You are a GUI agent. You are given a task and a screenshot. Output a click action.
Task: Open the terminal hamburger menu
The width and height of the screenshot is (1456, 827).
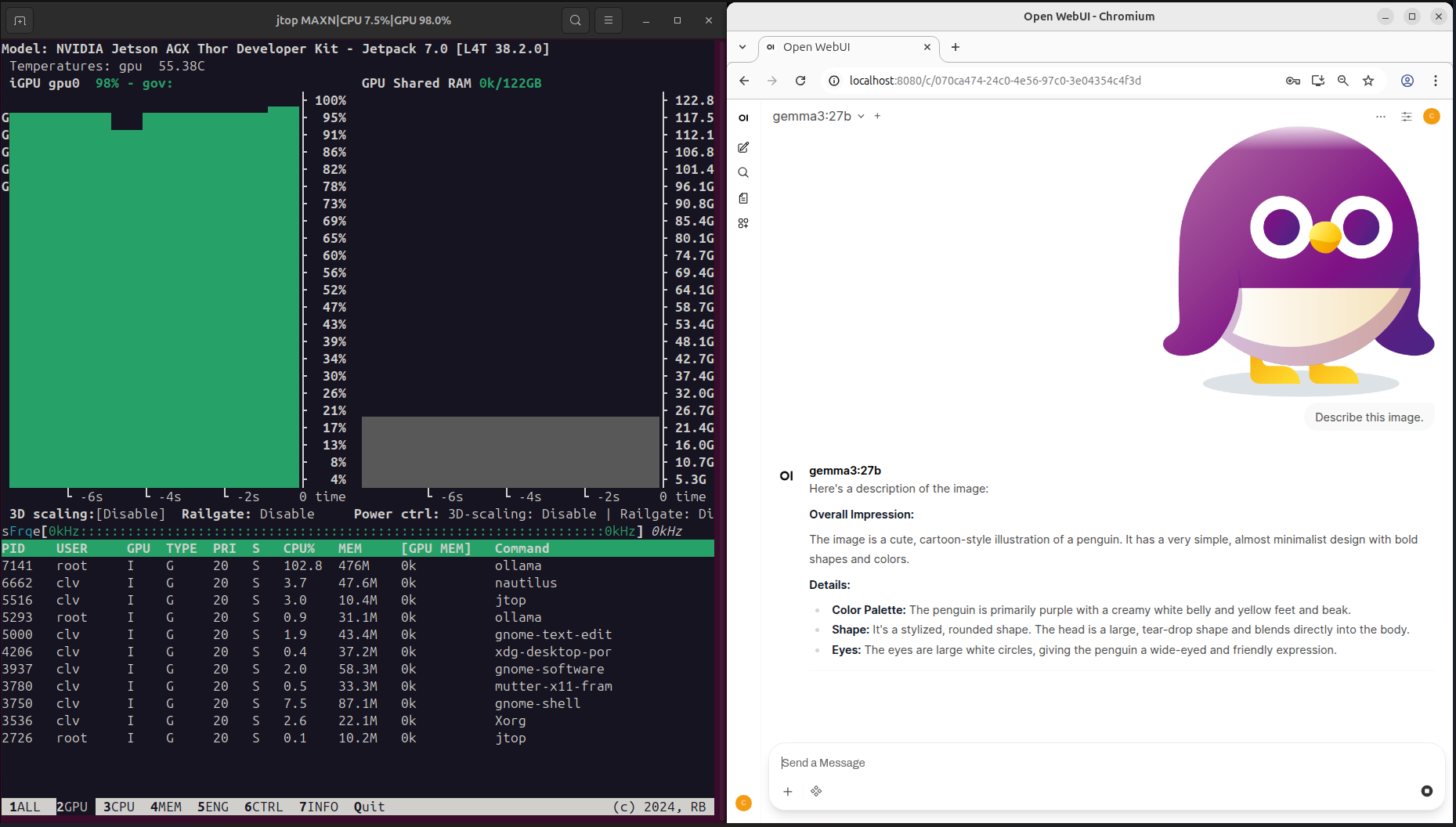click(x=609, y=20)
